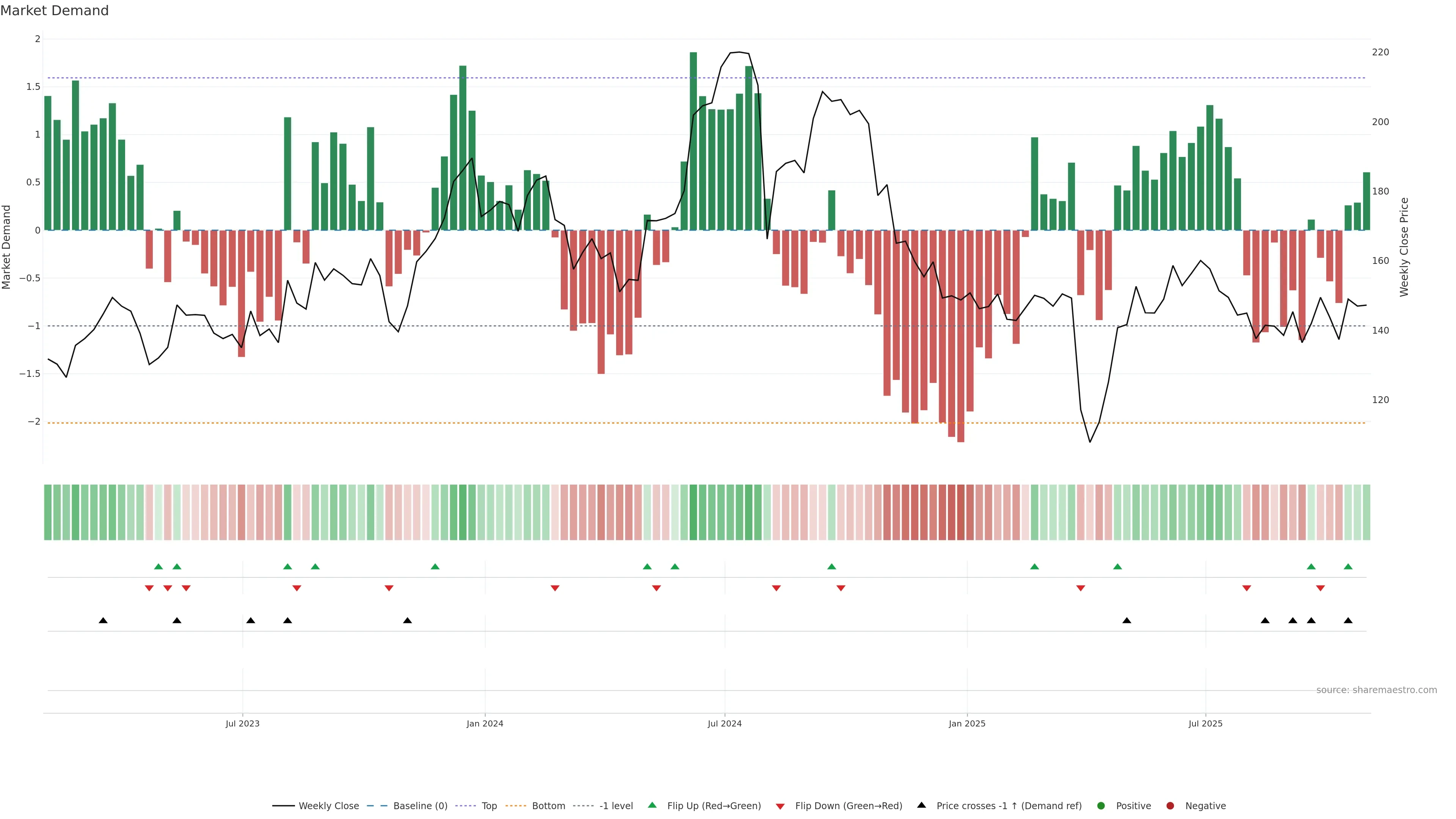Click Flip Up green triangle legend icon
Viewport: 1456px width, 819px height.
coord(652,805)
